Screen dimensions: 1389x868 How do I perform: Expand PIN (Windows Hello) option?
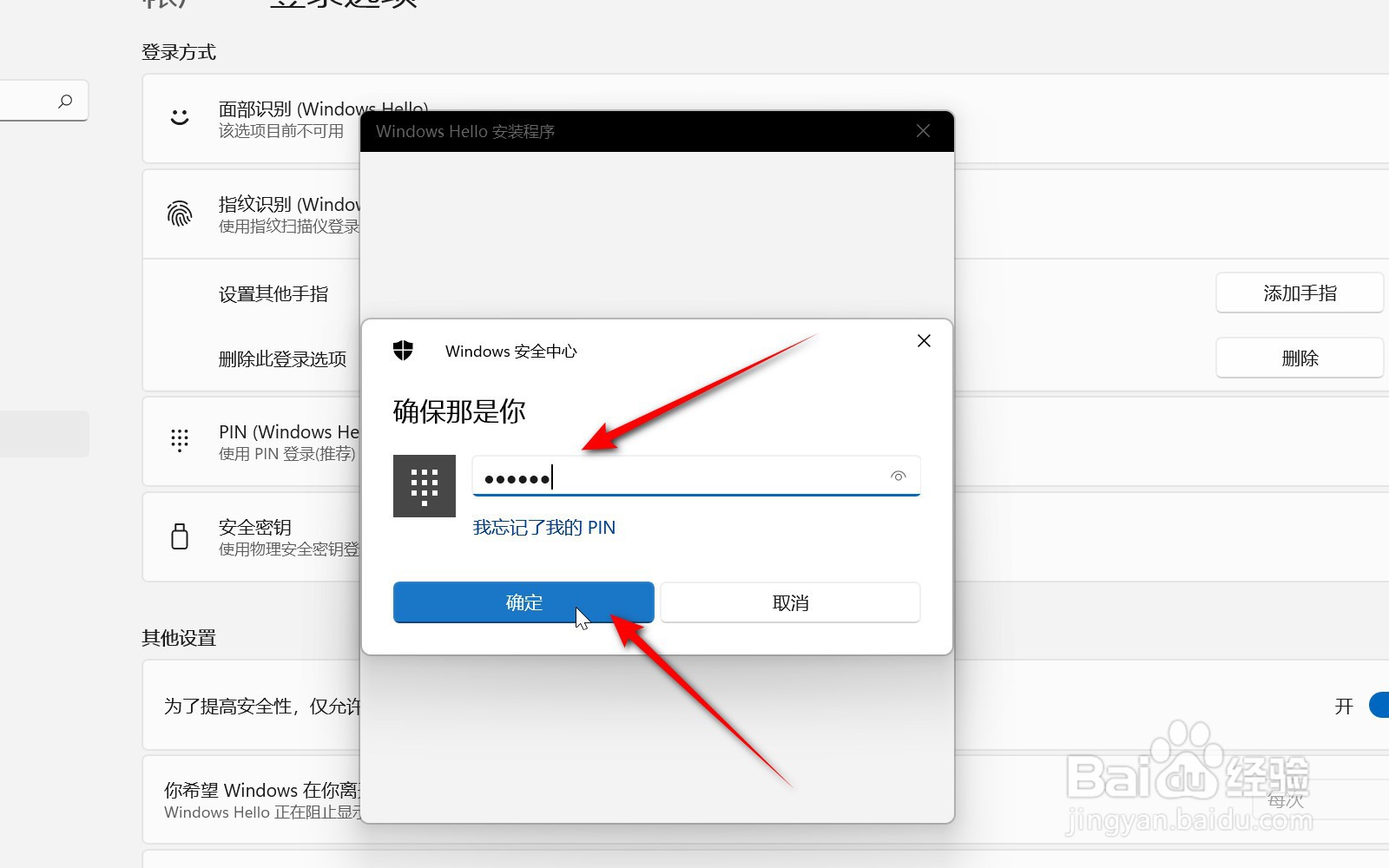tap(766, 442)
